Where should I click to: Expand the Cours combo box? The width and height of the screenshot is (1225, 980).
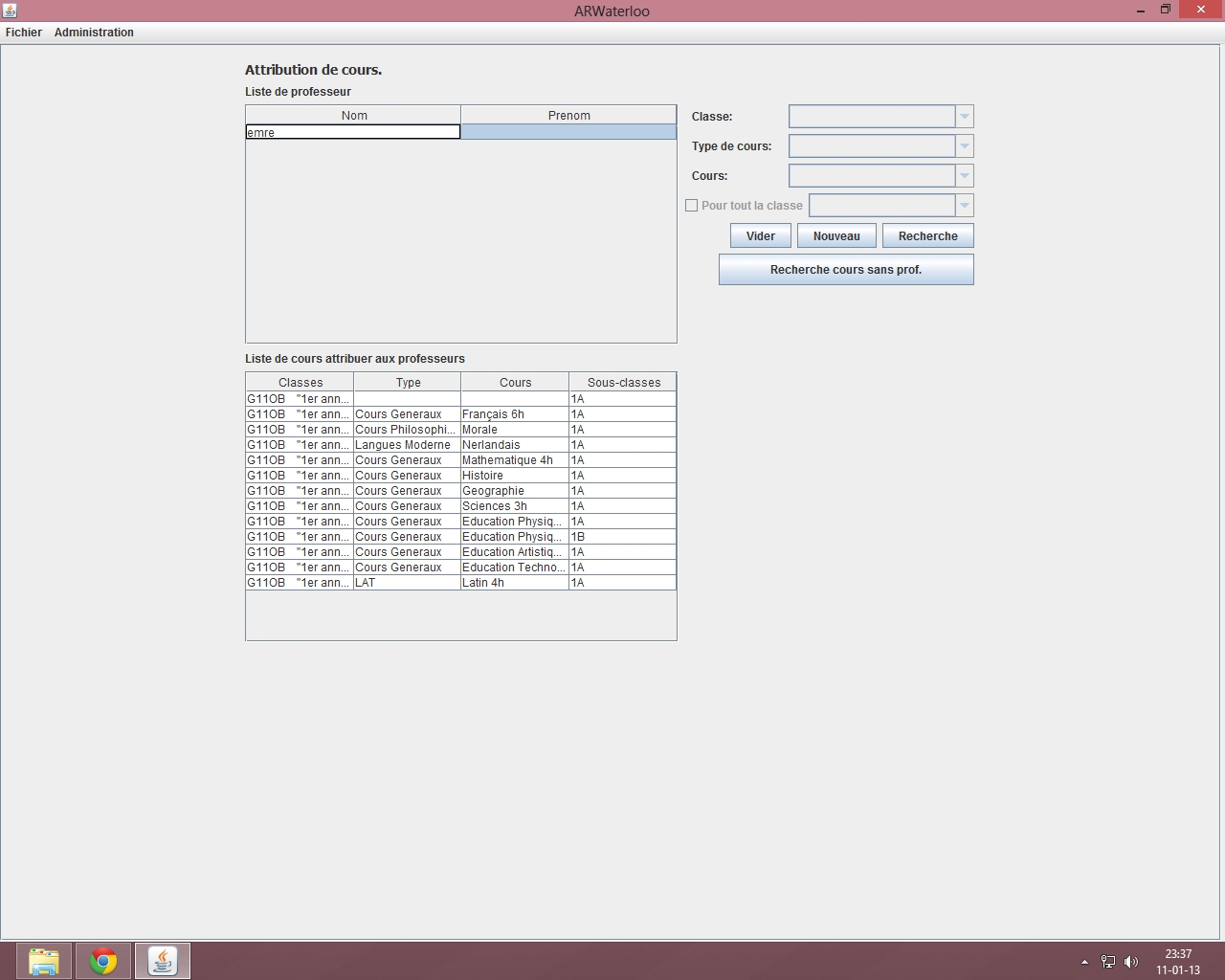(964, 176)
